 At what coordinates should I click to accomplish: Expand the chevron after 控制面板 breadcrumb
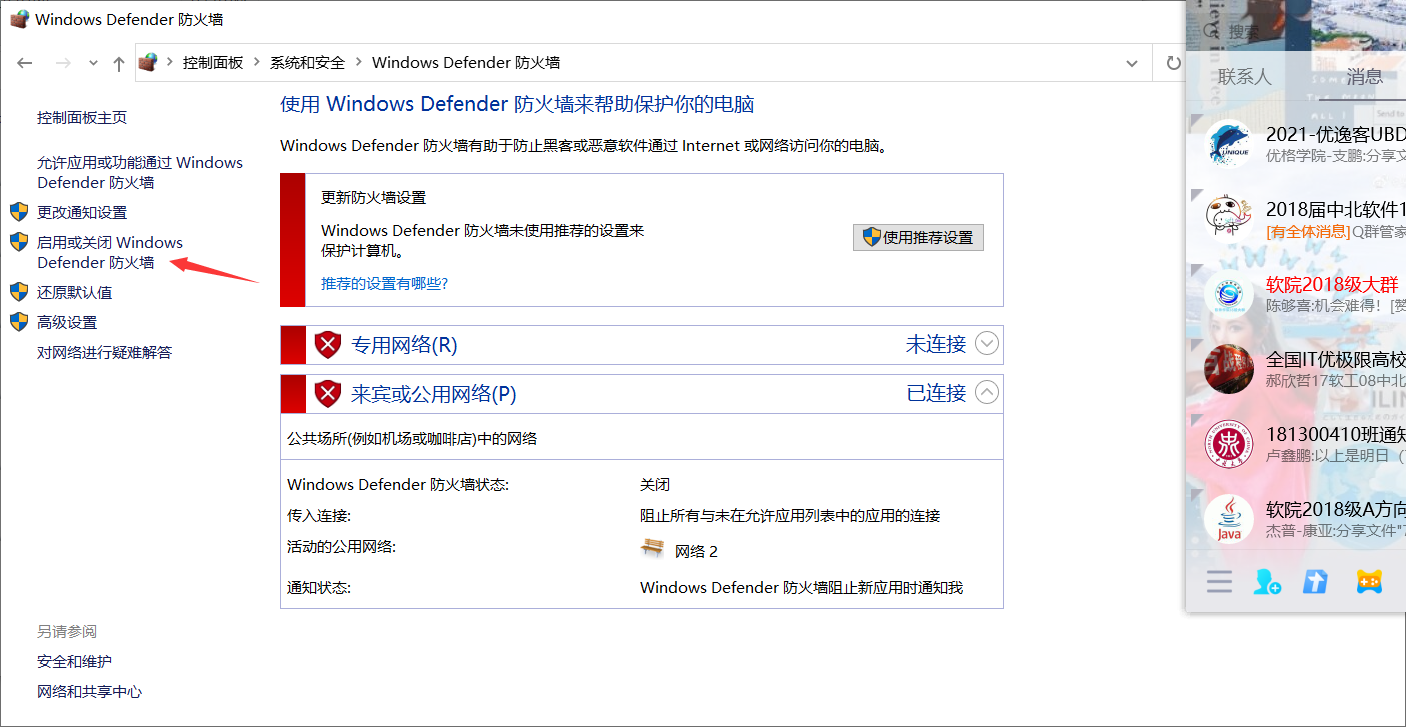coord(256,62)
